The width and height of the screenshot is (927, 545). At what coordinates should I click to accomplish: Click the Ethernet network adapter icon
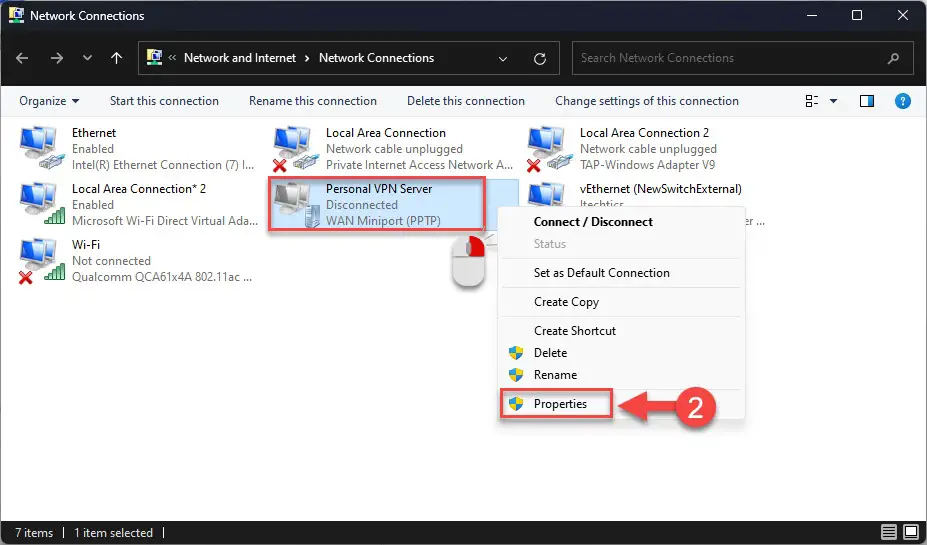(39, 148)
